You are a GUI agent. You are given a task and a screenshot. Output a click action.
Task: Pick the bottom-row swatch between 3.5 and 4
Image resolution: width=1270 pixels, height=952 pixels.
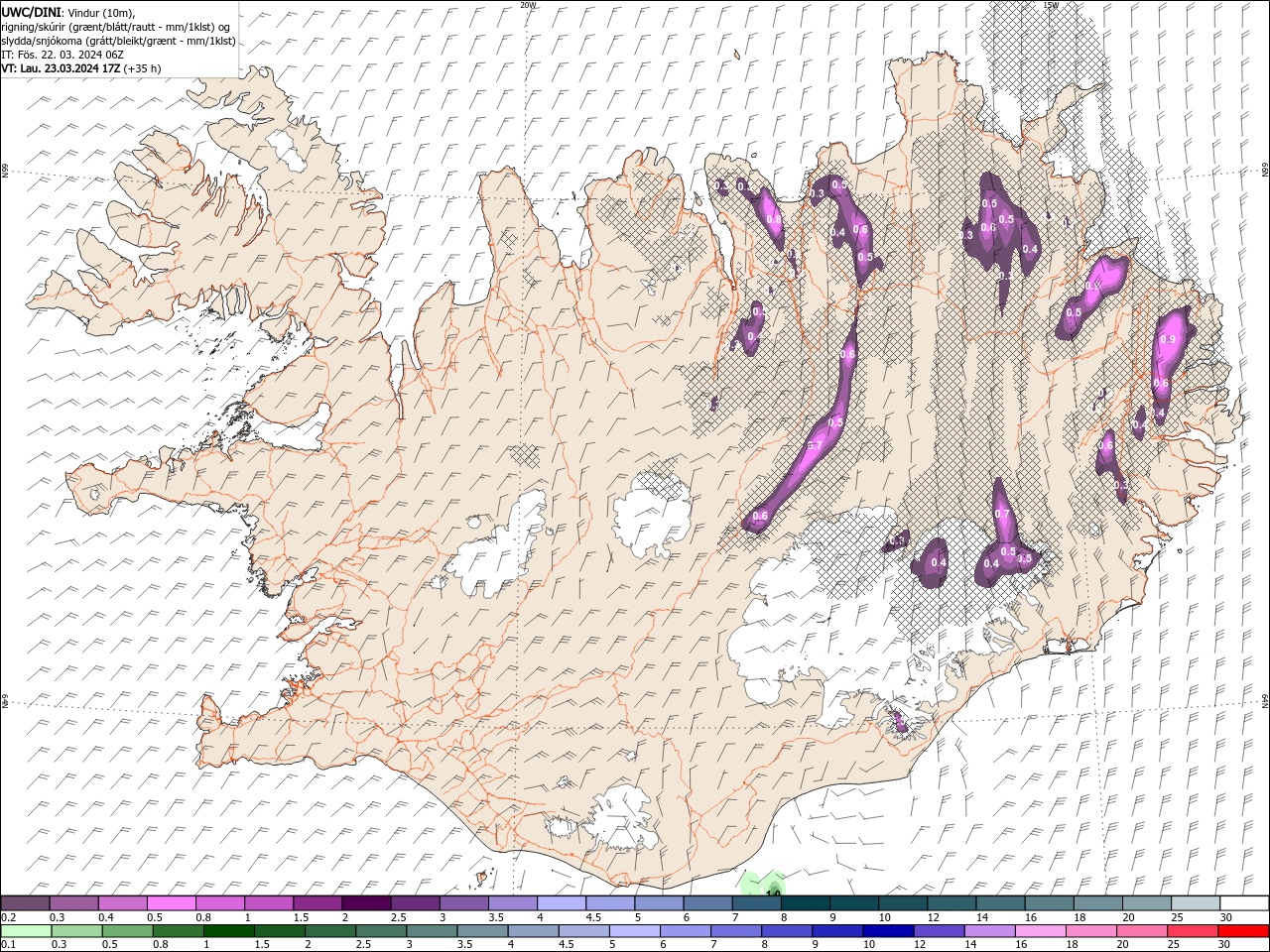(x=481, y=931)
